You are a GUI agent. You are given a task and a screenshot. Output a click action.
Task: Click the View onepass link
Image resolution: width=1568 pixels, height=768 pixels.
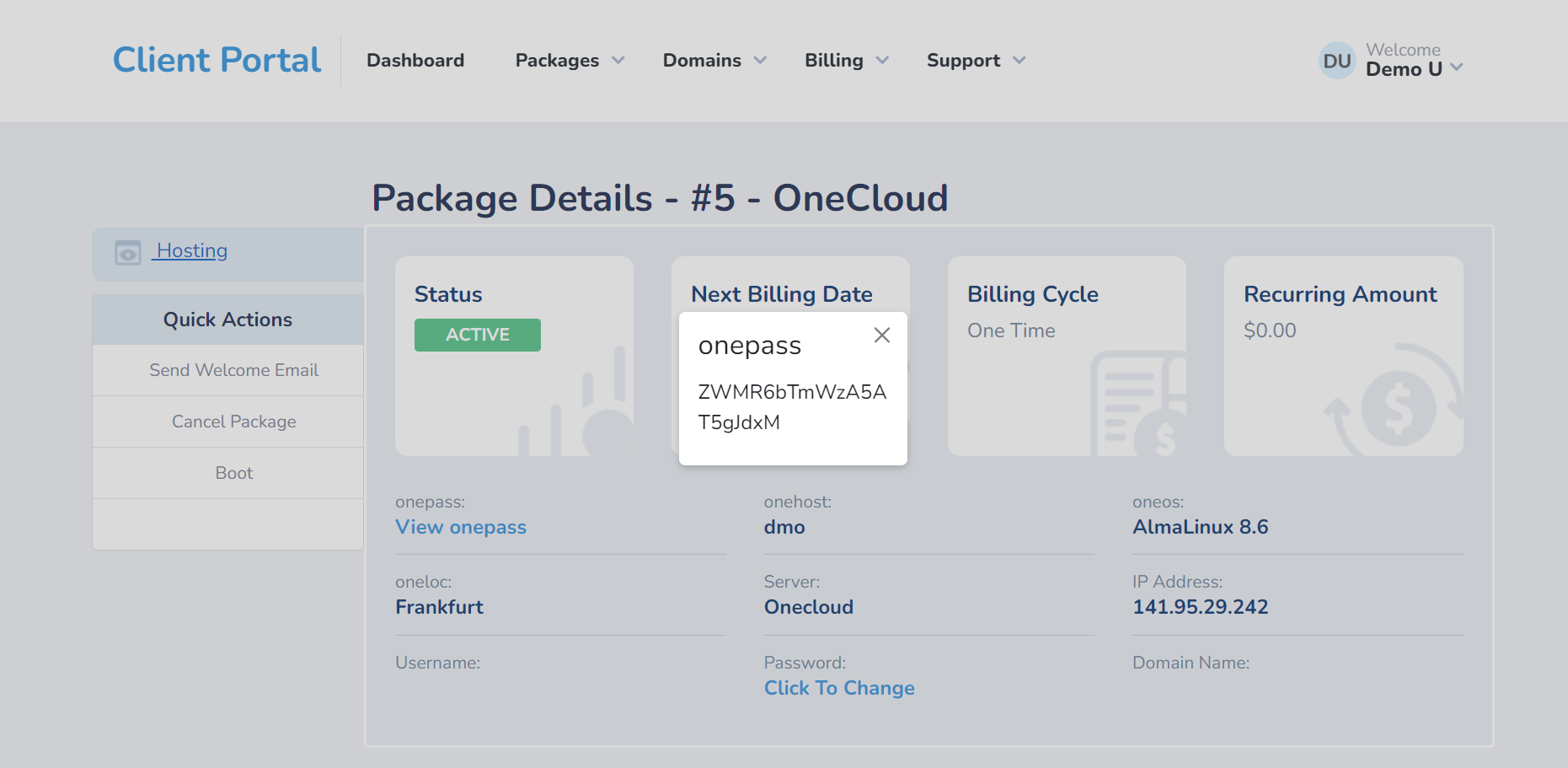pos(461,527)
